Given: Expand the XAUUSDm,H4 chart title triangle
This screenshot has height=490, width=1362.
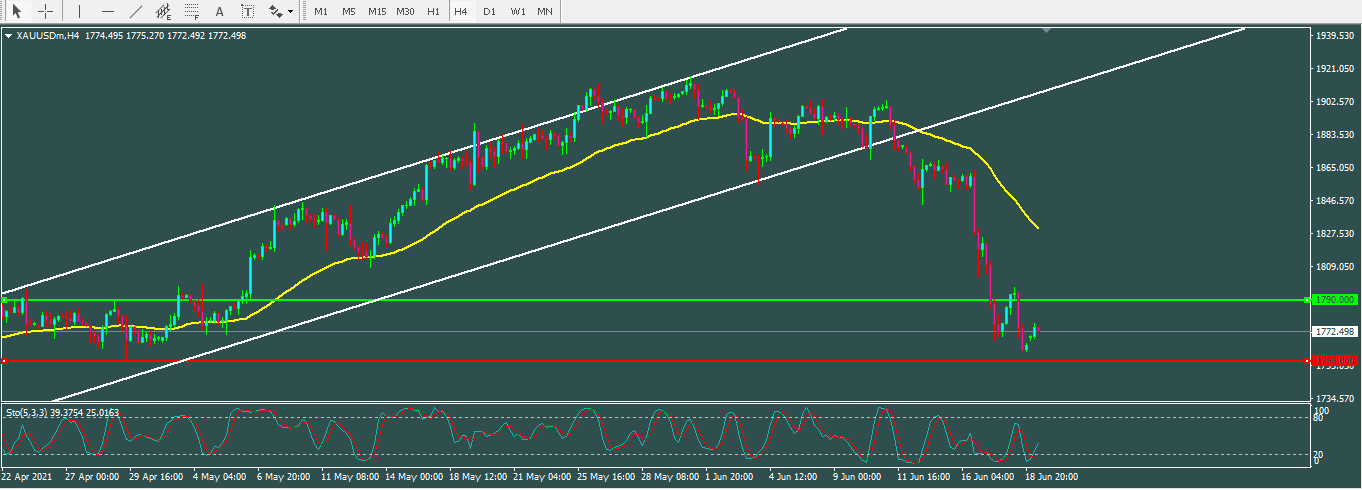Looking at the screenshot, I should pos(9,35).
